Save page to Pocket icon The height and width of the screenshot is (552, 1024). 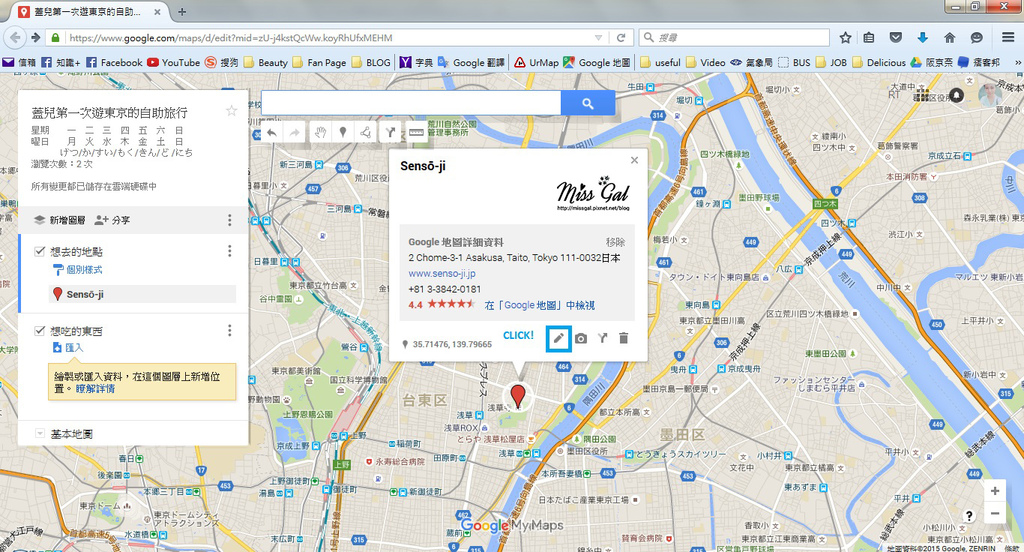tap(896, 38)
